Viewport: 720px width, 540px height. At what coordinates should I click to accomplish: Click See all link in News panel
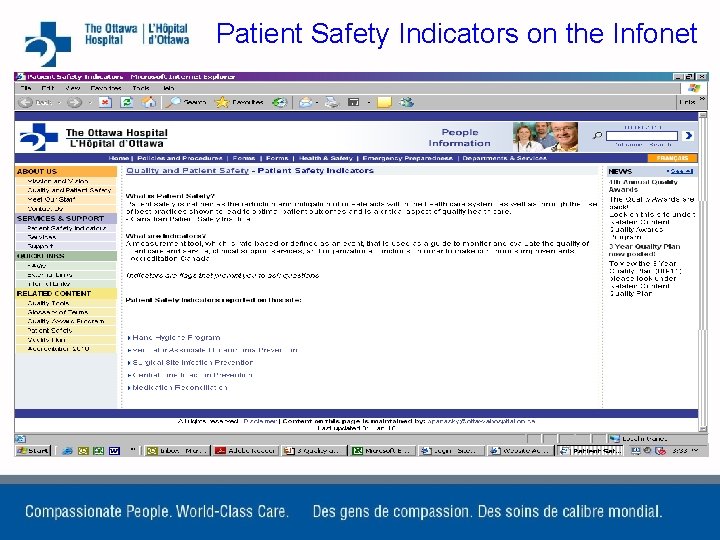click(681, 171)
